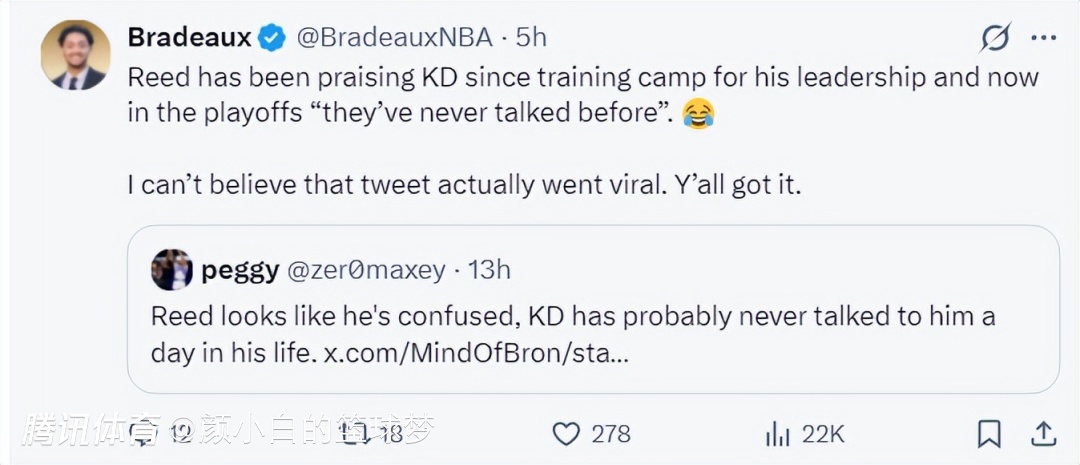Image resolution: width=1080 pixels, height=465 pixels.
Task: Click the blue verified badge
Action: (272, 38)
